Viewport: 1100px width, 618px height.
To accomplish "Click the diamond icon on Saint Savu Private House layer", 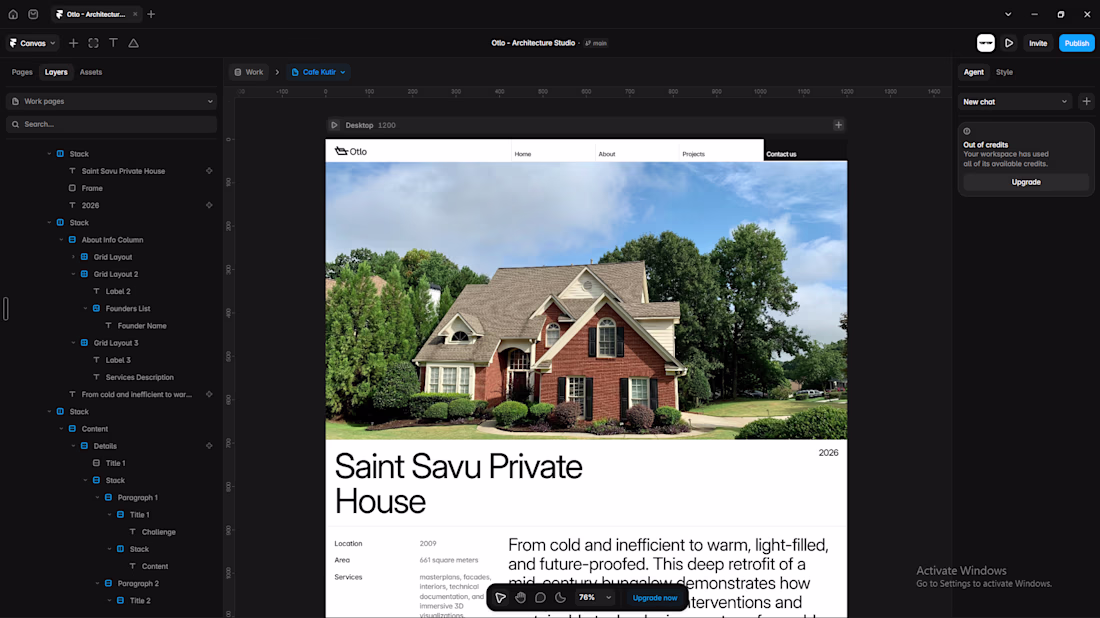I will [209, 170].
